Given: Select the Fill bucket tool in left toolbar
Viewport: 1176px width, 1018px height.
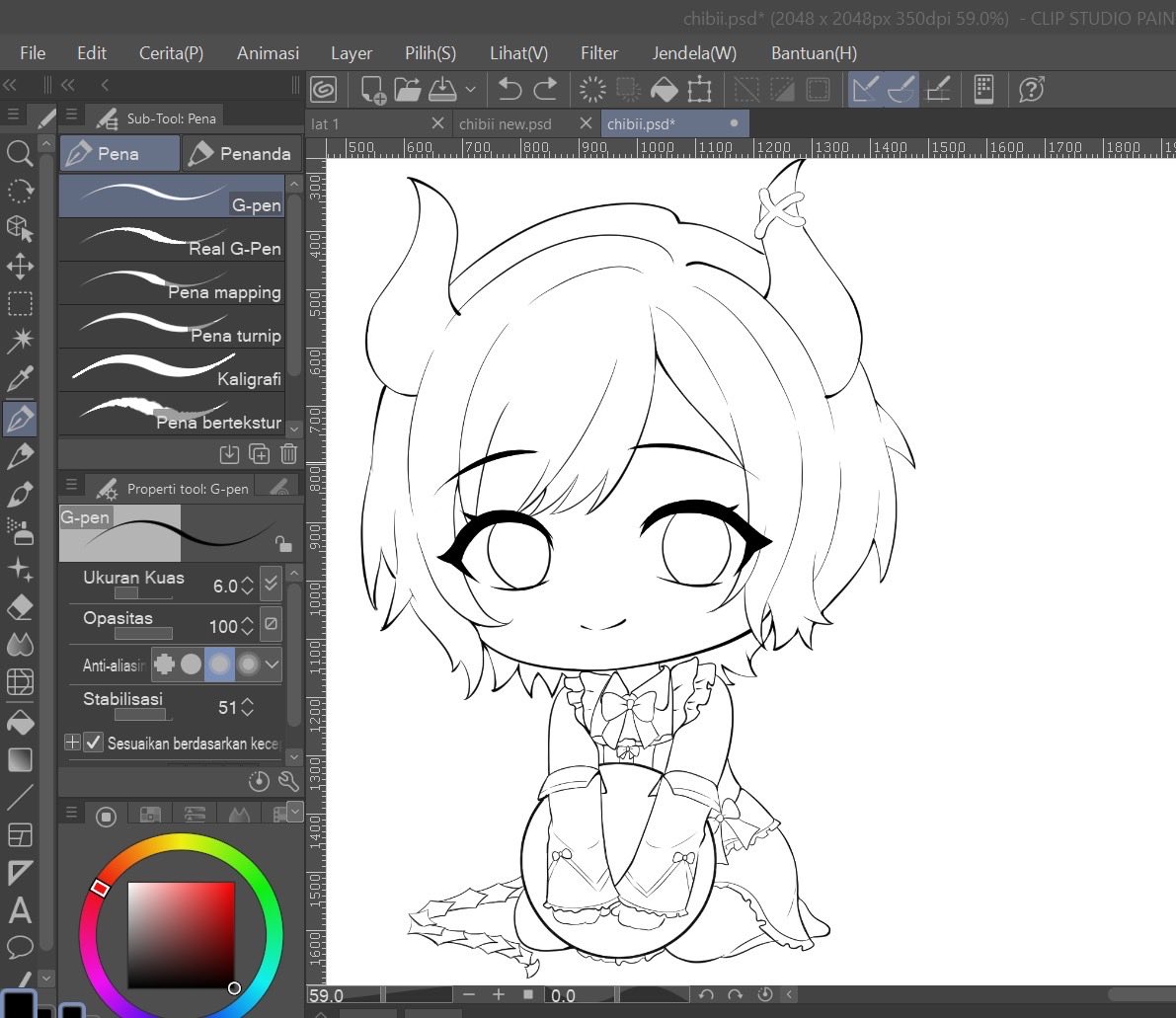Looking at the screenshot, I should 20,722.
